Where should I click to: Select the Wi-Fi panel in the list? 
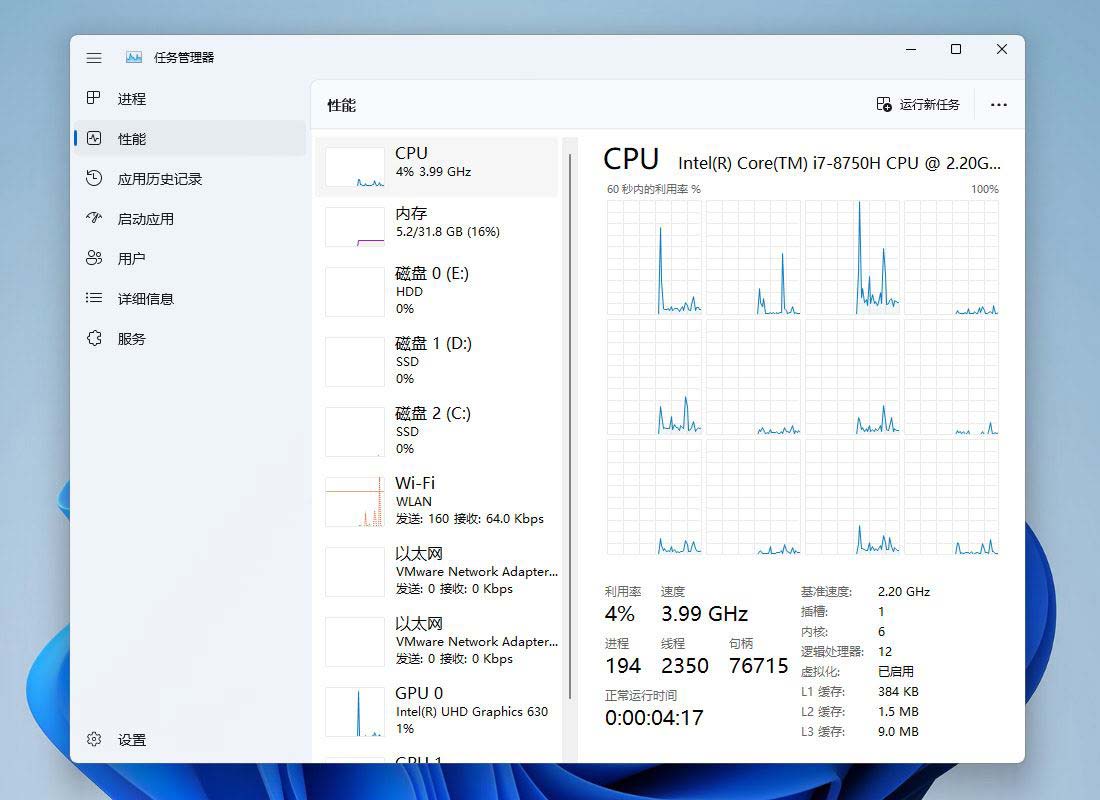point(440,500)
